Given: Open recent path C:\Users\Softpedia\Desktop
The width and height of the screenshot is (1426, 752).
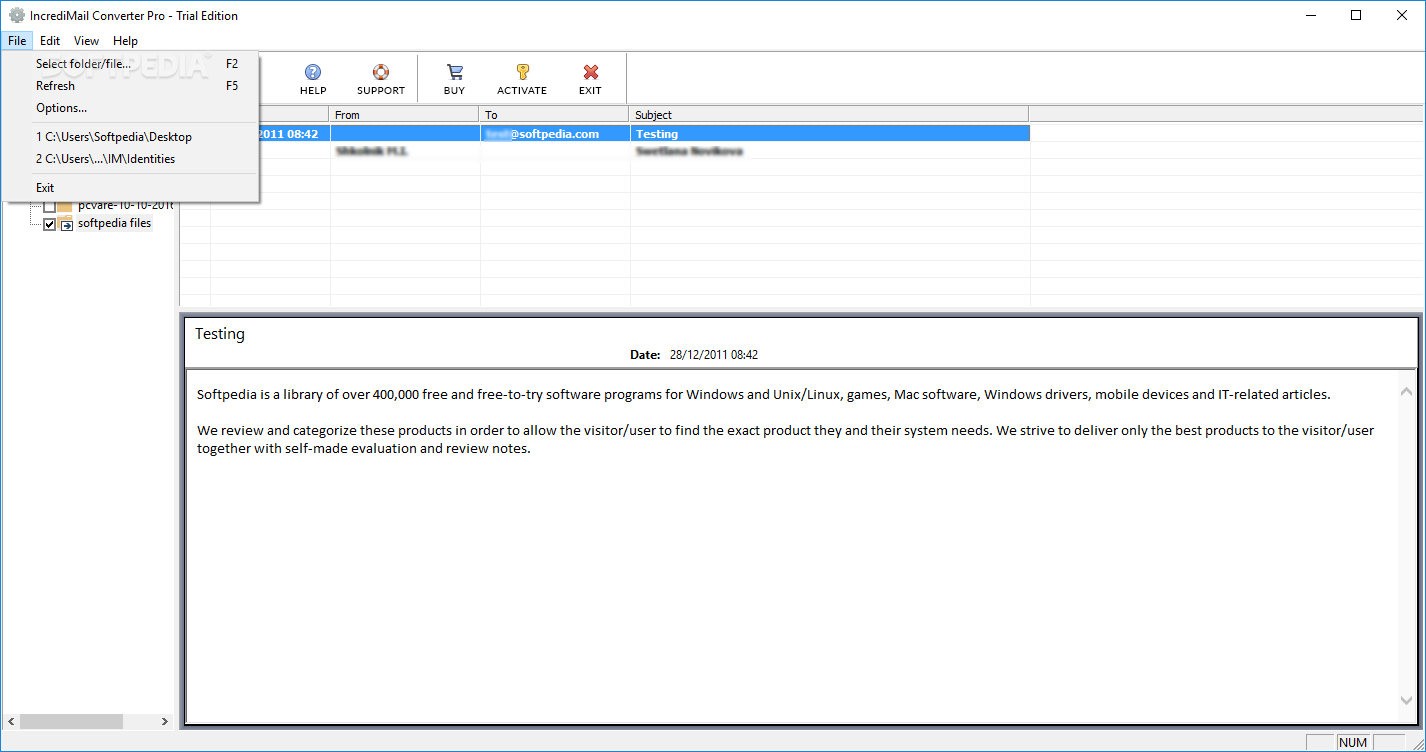Looking at the screenshot, I should tap(131, 137).
